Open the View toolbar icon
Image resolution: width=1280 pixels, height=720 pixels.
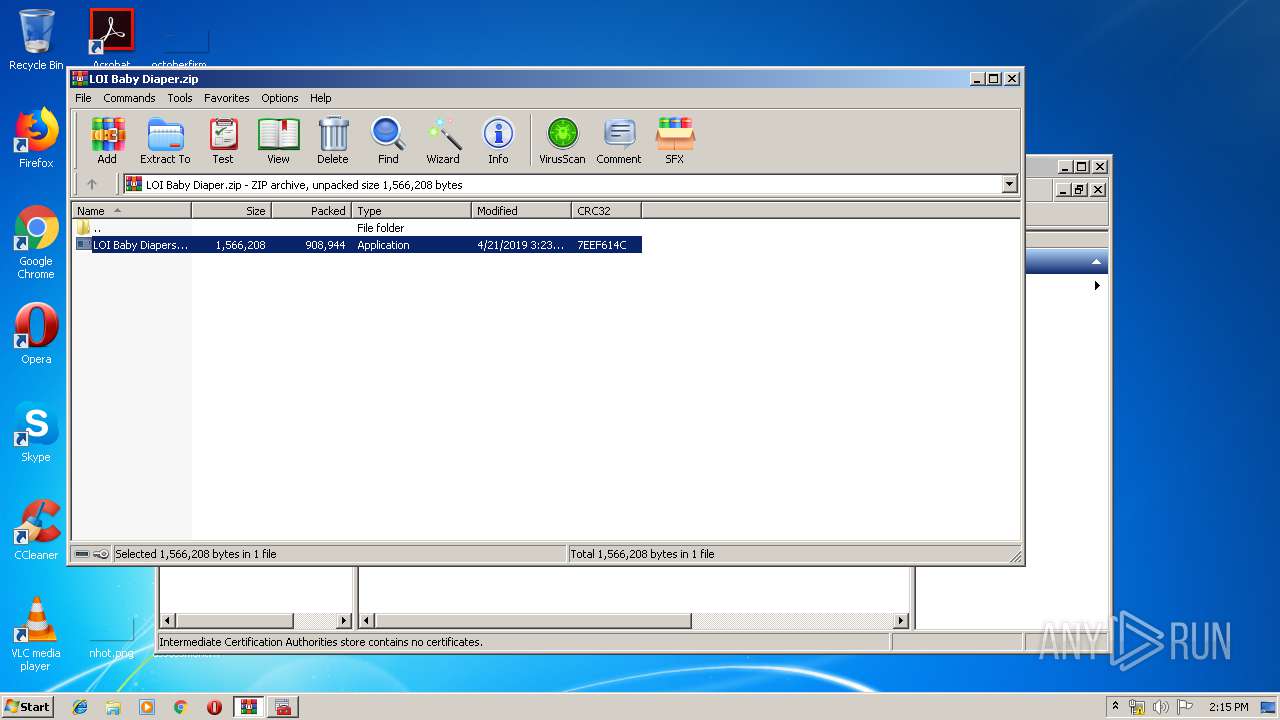pyautogui.click(x=278, y=141)
